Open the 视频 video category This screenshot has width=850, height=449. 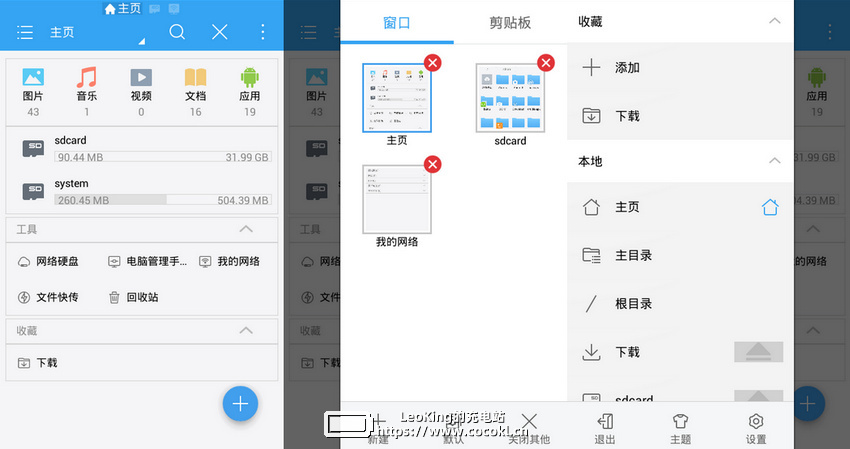[x=141, y=92]
